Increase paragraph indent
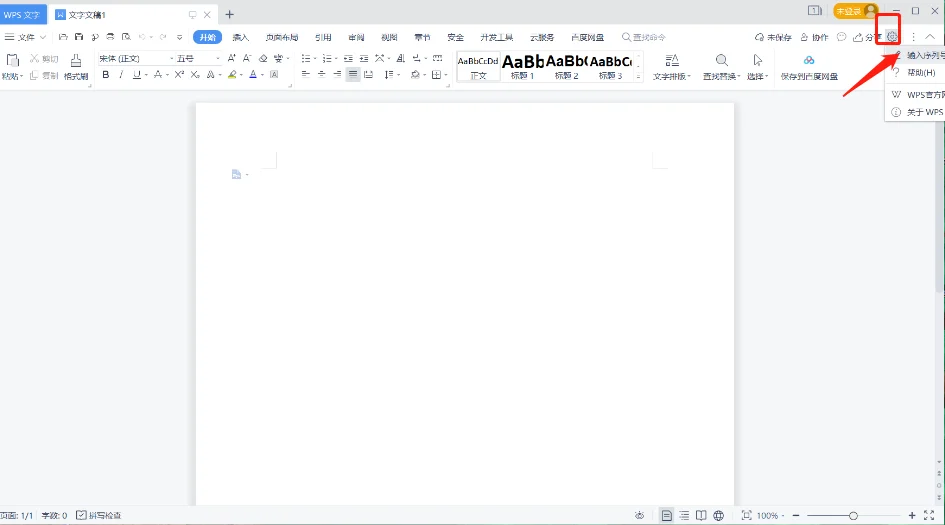 364,58
